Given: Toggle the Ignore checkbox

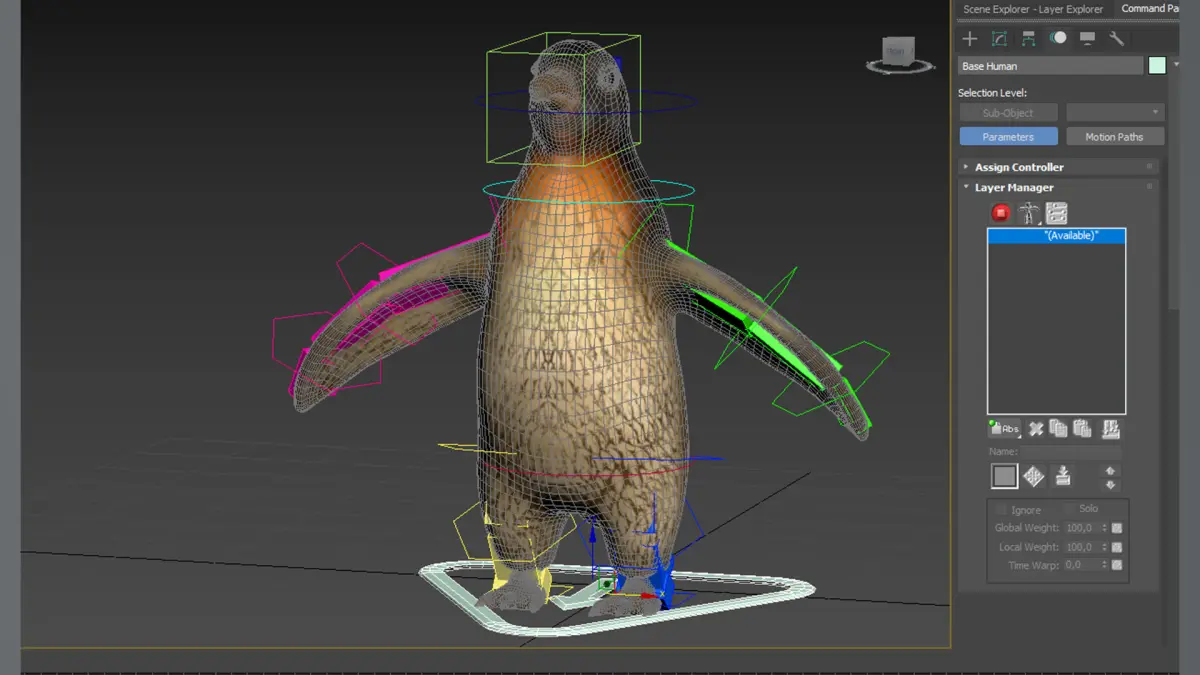Looking at the screenshot, I should 1001,509.
